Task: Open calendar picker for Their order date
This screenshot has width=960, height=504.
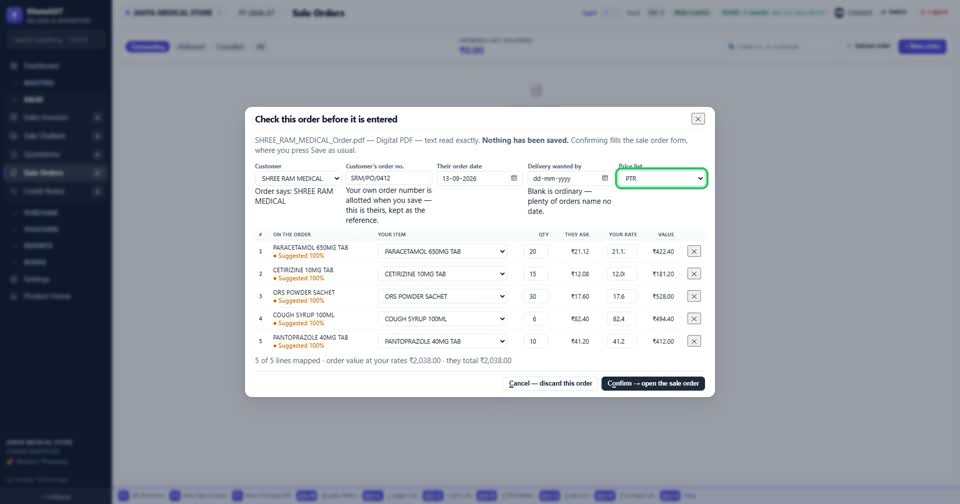Action: click(x=514, y=178)
